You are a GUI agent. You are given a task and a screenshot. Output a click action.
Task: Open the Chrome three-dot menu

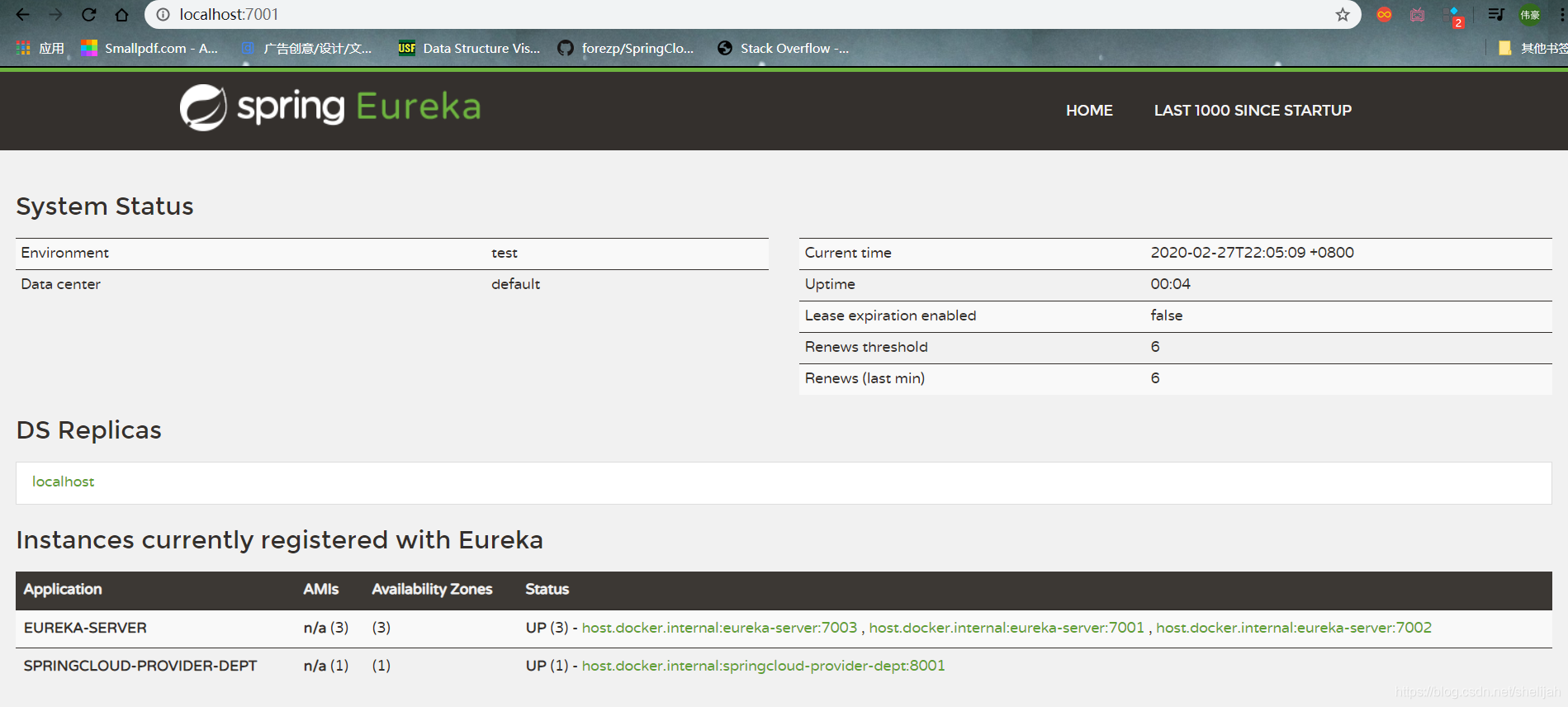pyautogui.click(x=1562, y=15)
